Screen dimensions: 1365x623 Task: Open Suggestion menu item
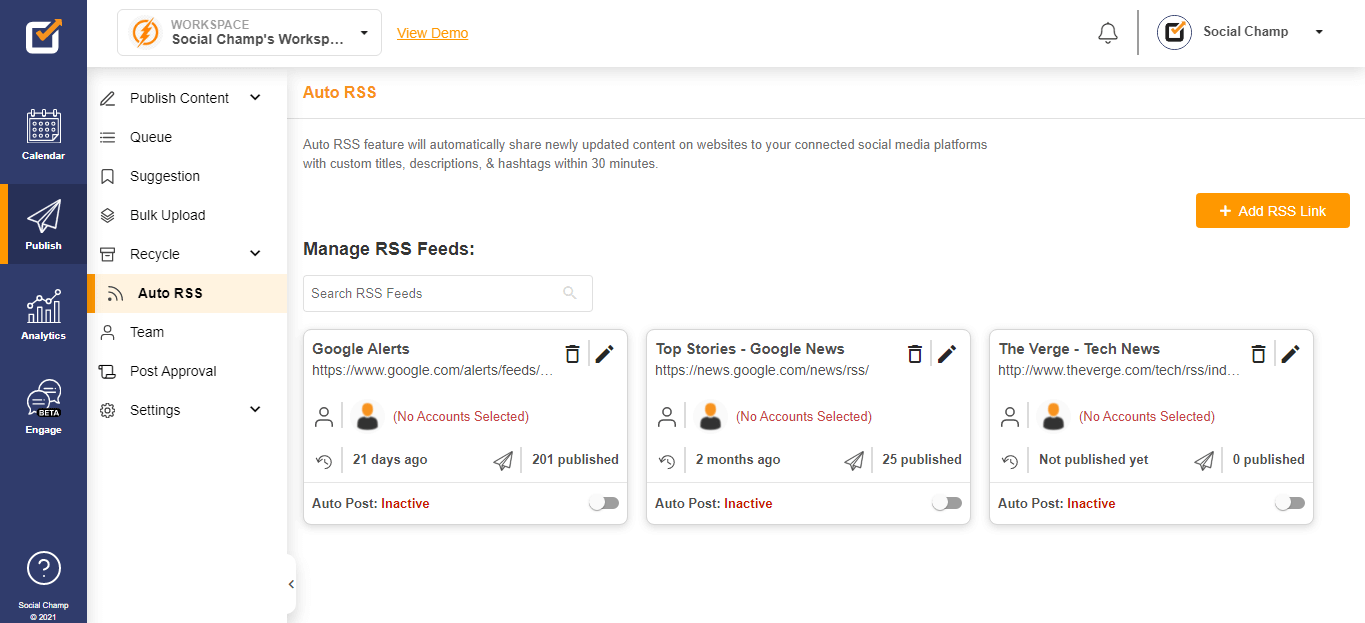(187, 176)
